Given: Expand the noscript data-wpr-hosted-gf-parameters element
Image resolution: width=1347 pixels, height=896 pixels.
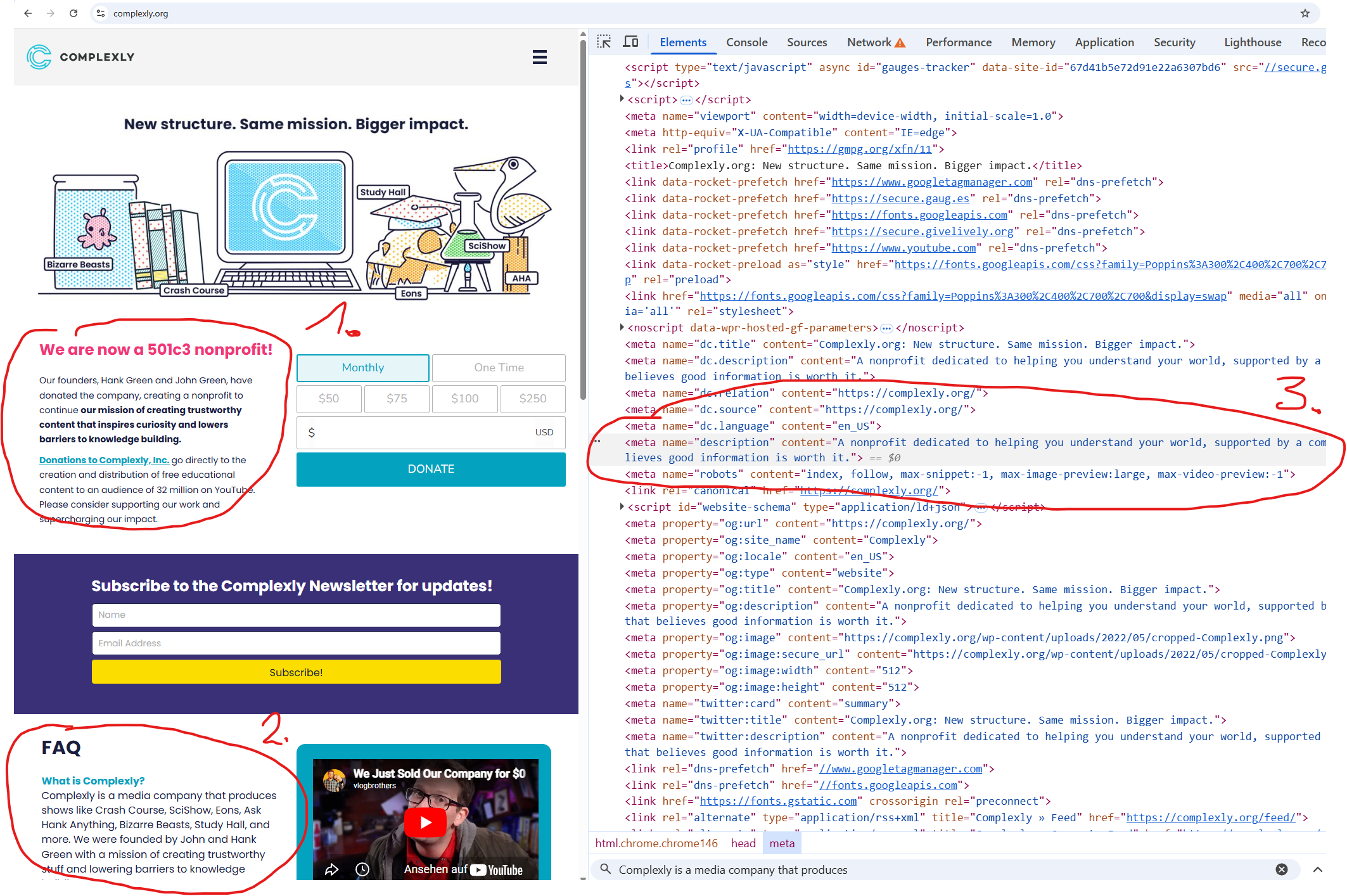Looking at the screenshot, I should 622,327.
